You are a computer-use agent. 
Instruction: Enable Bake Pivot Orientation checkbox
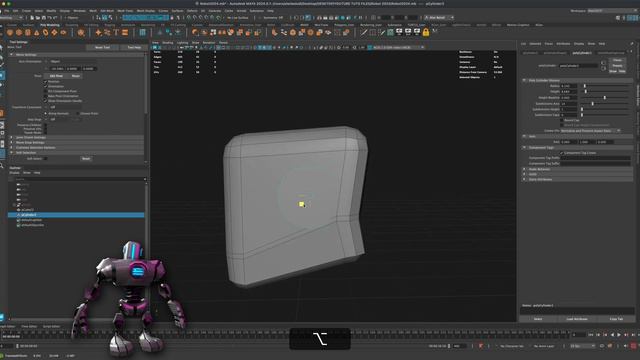click(46, 96)
